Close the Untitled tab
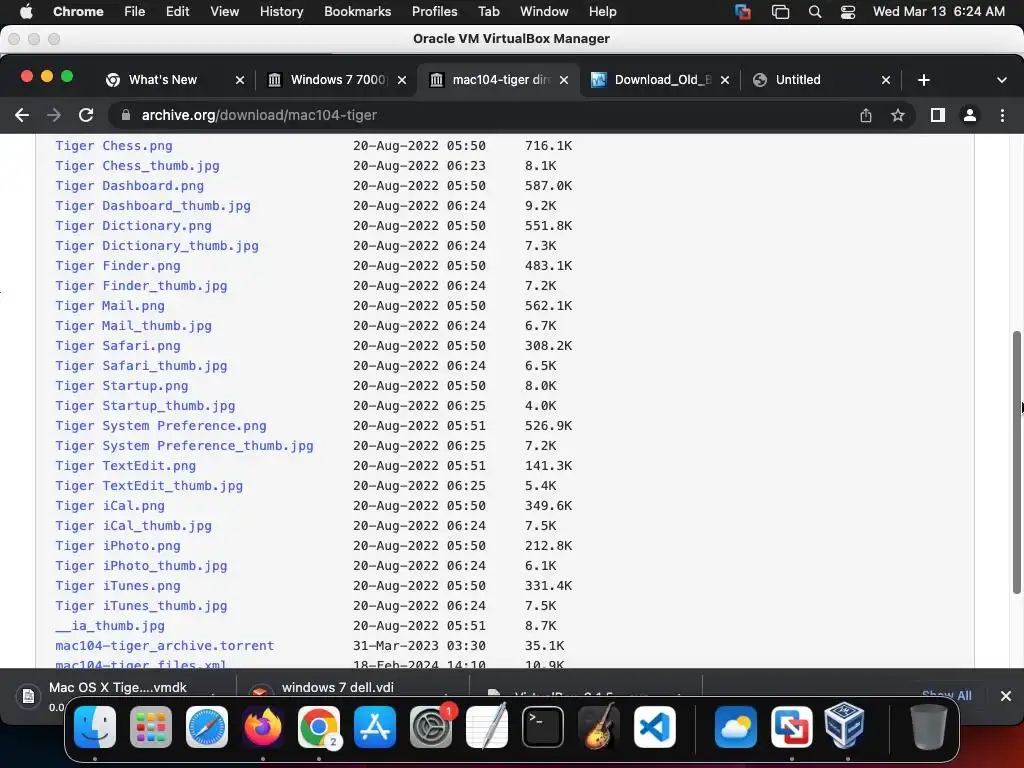Viewport: 1024px width, 768px height. (886, 80)
